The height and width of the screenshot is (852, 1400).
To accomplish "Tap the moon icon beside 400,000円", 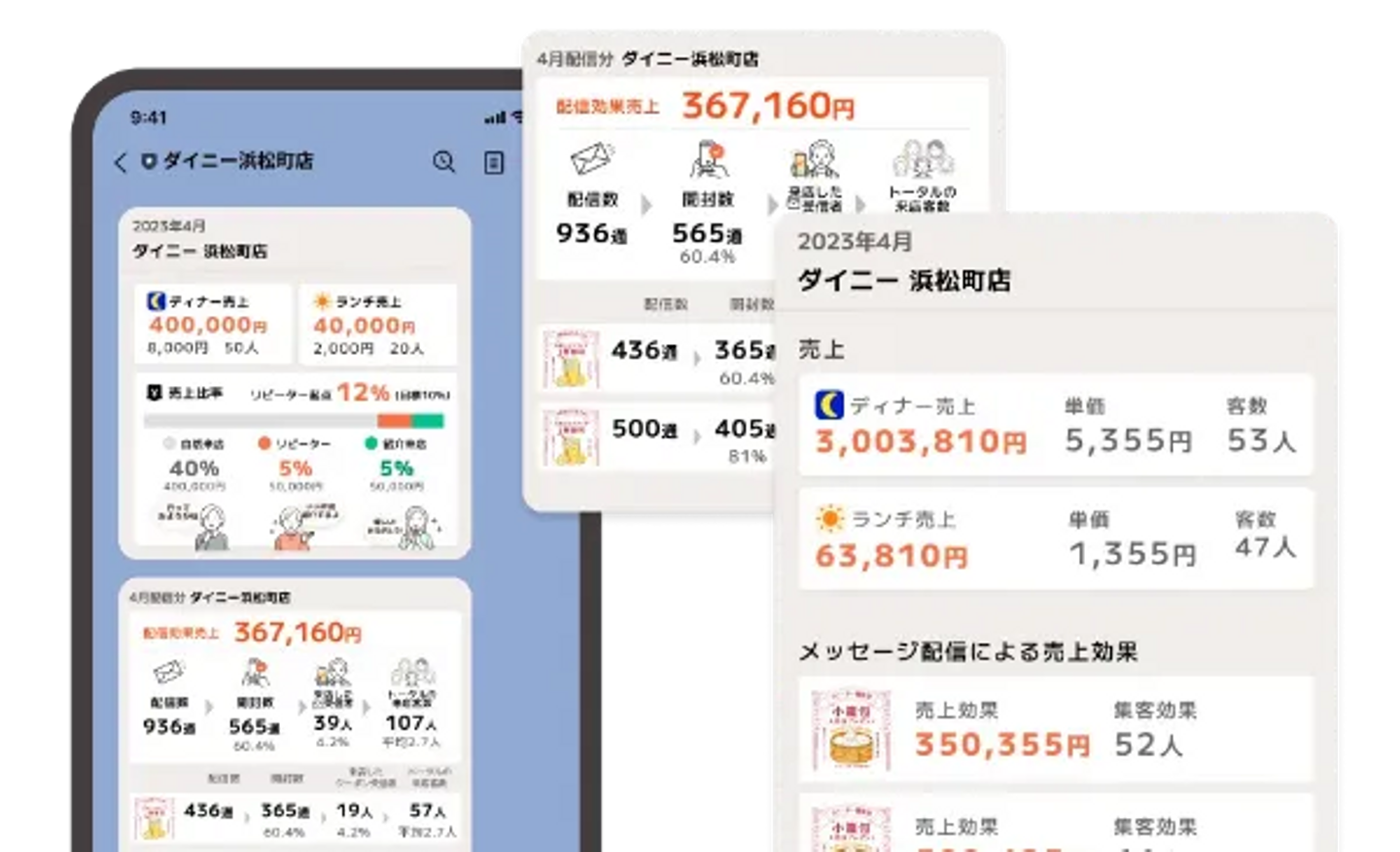I will pyautogui.click(x=156, y=302).
